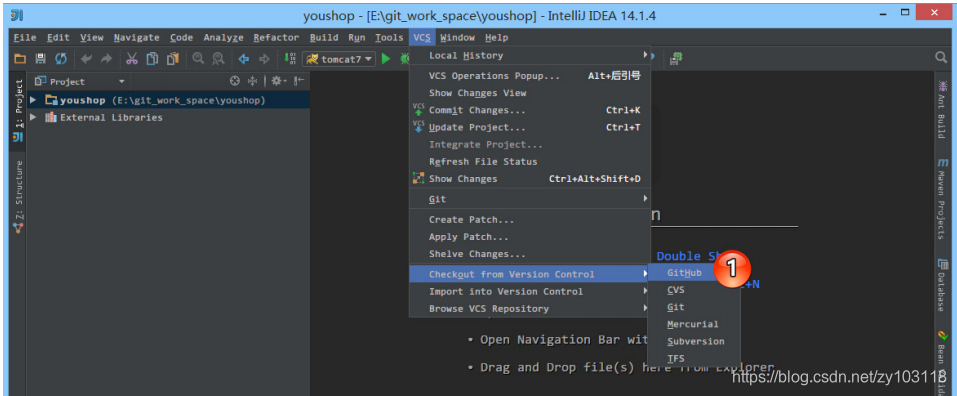Click the Cut scissors icon
The width and height of the screenshot is (957, 396).
[x=132, y=59]
